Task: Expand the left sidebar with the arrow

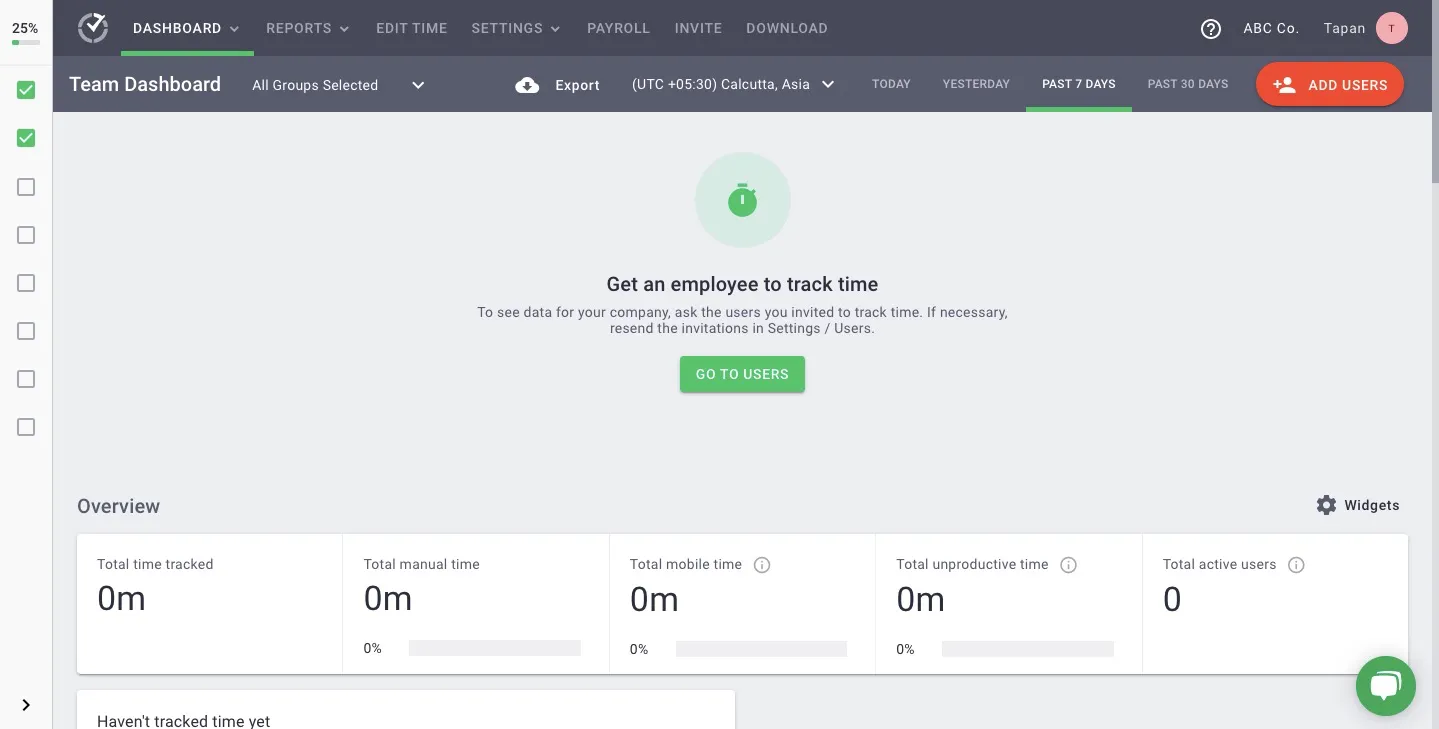Action: [26, 705]
